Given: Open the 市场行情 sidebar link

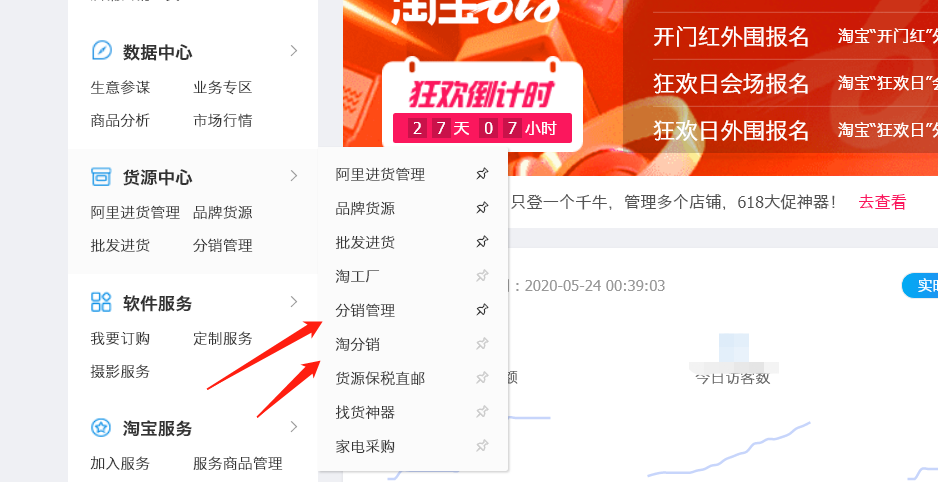Looking at the screenshot, I should click(223, 120).
